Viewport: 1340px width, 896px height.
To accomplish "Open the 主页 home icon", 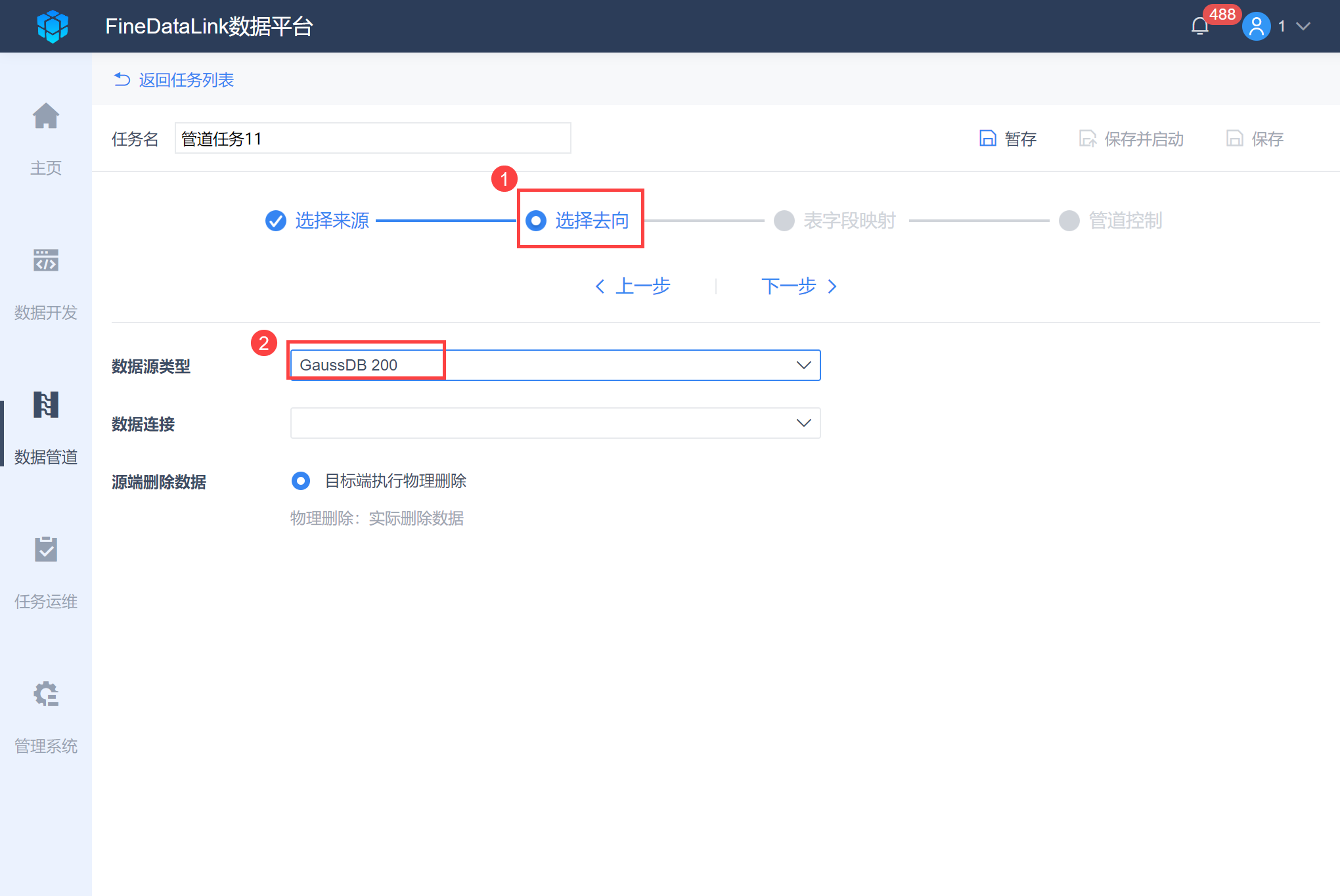I will 46,117.
